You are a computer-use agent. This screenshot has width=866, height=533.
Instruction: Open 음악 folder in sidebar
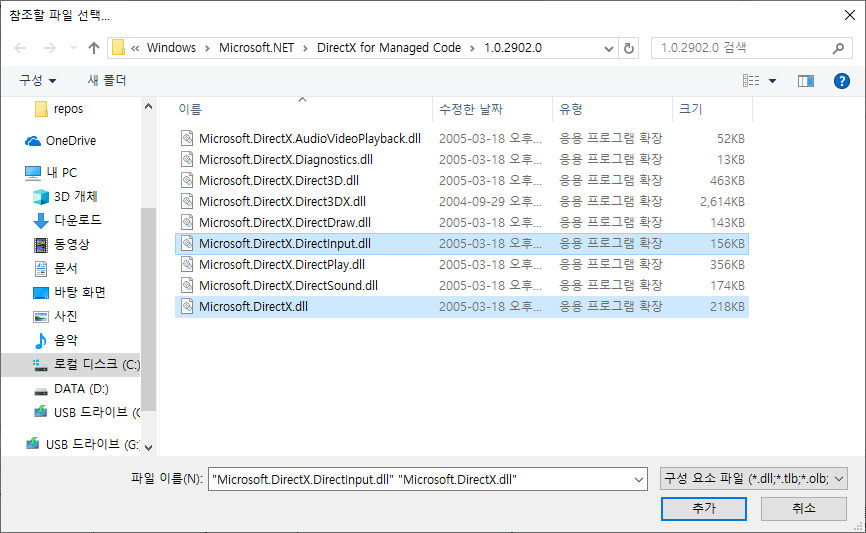pos(55,340)
